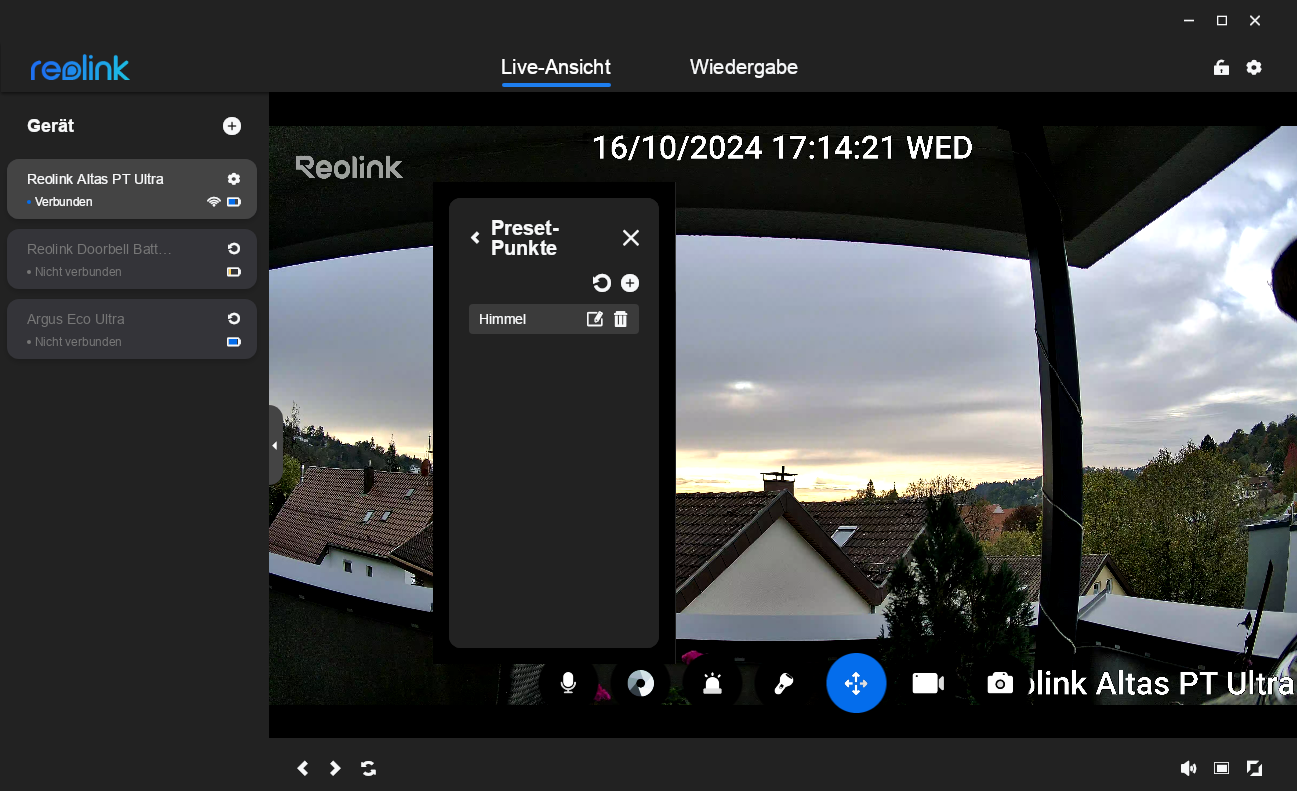The width and height of the screenshot is (1297, 791).
Task: Collapse the device sidebar
Action: coord(275,445)
